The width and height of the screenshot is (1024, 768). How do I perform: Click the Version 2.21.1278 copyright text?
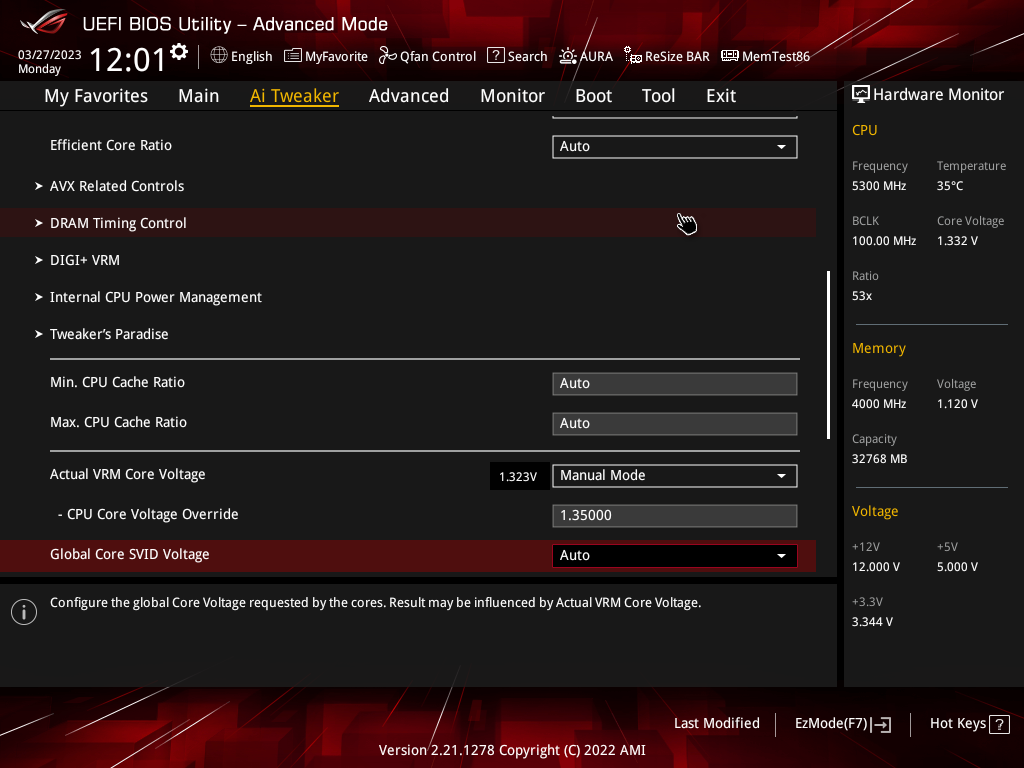click(512, 750)
